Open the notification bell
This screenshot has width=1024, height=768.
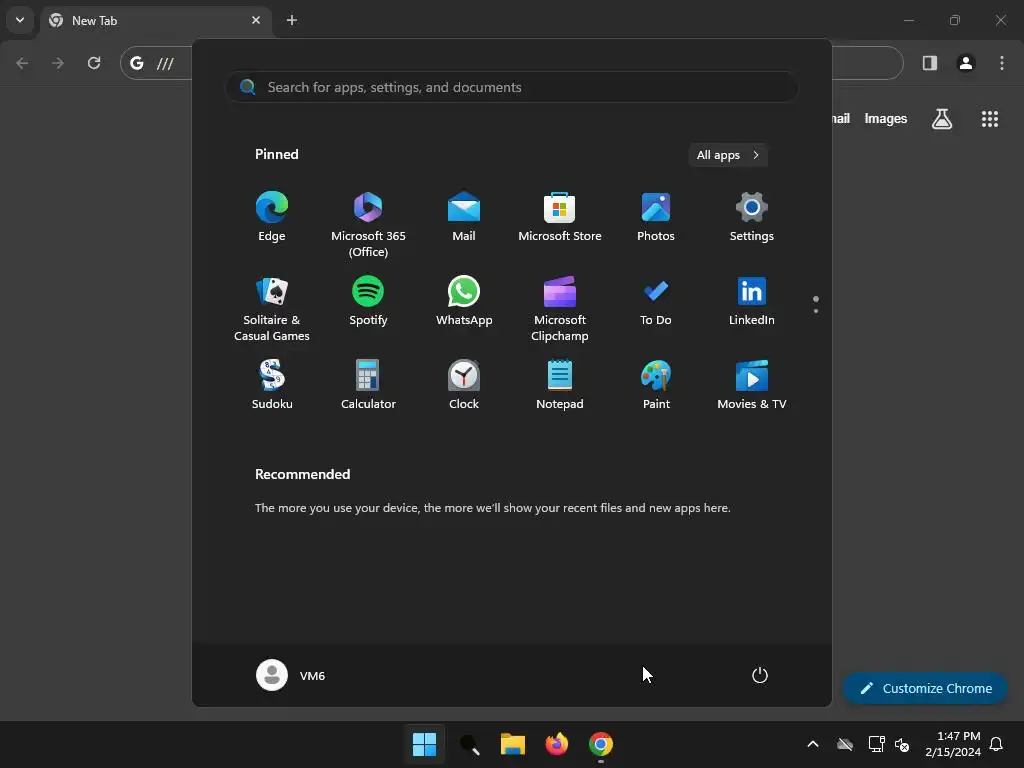coord(996,744)
